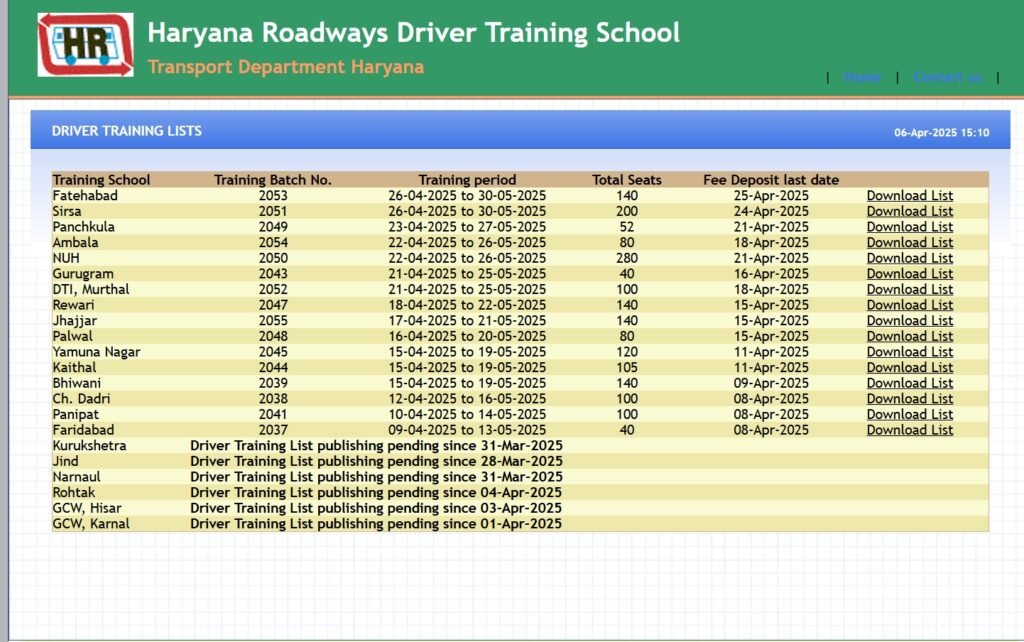Select the 'NUH' school name cell
This screenshot has width=1024, height=642.
[x=66, y=258]
